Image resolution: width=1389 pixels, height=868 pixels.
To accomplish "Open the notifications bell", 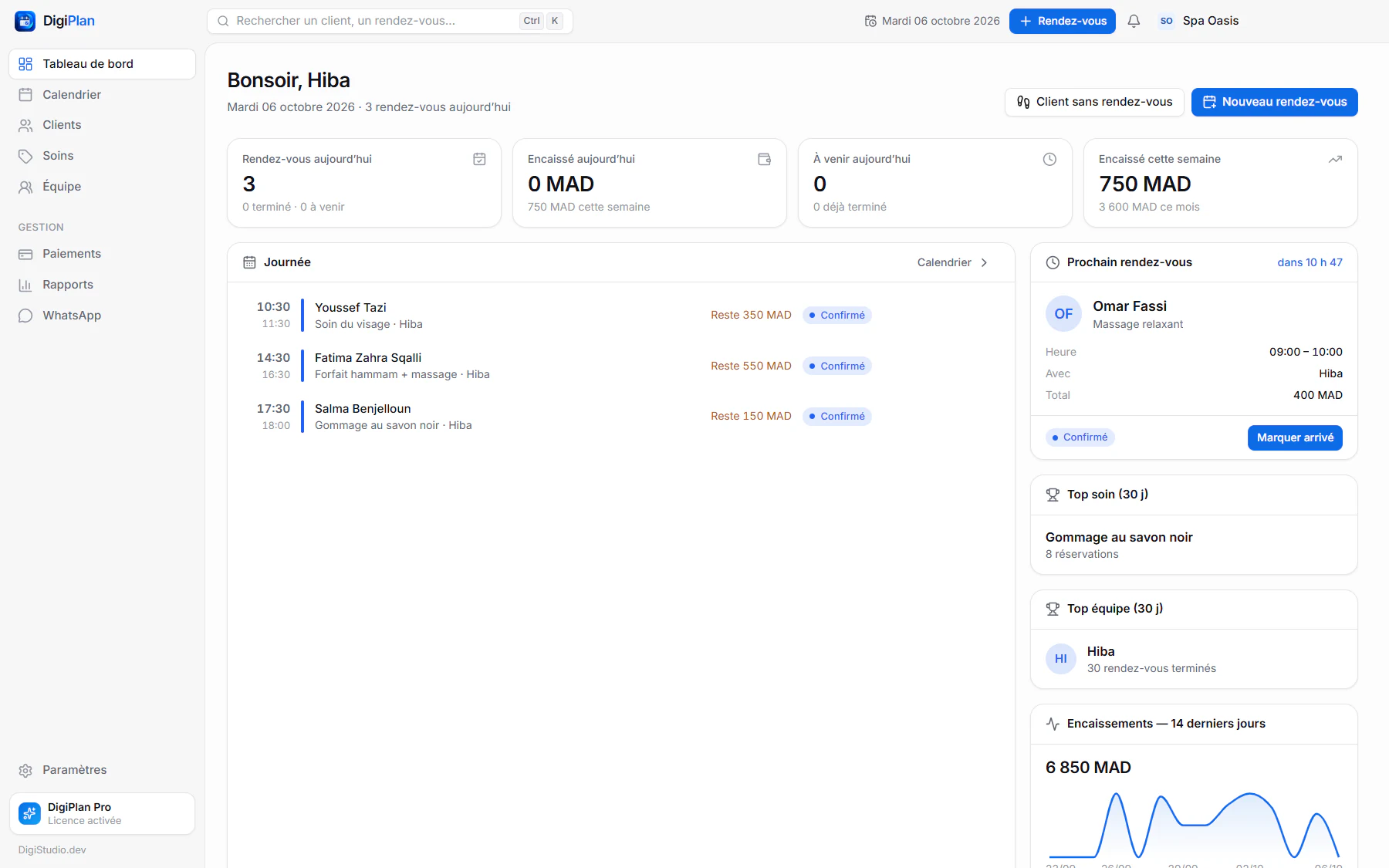I will [x=1134, y=21].
